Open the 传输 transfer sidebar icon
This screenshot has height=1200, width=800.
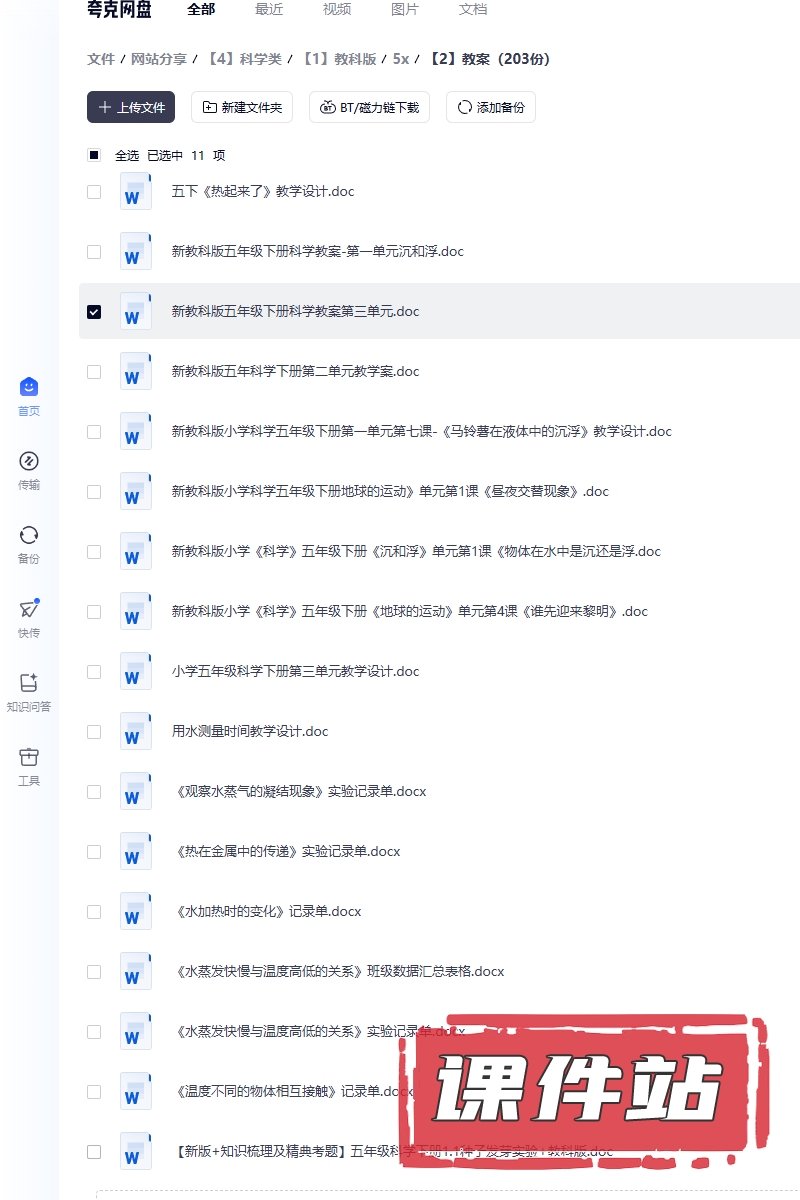pos(29,462)
